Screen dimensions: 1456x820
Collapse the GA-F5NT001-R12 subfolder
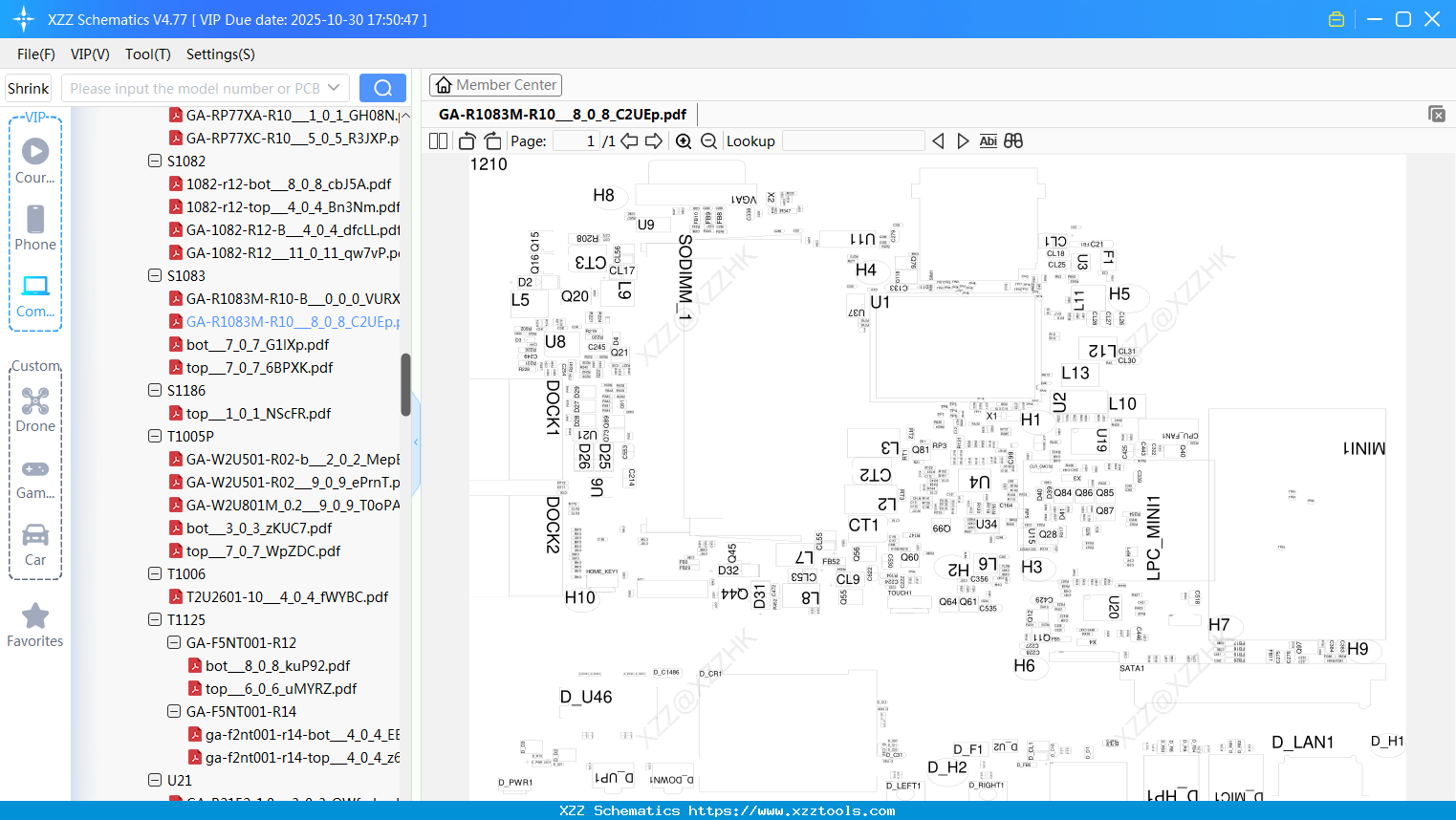(x=174, y=642)
